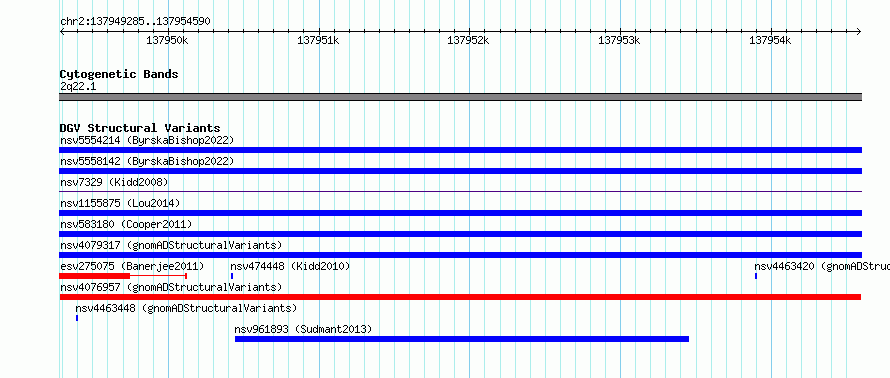
Task: Click the Cytogenetic Bands track title
Action: click(x=119, y=74)
